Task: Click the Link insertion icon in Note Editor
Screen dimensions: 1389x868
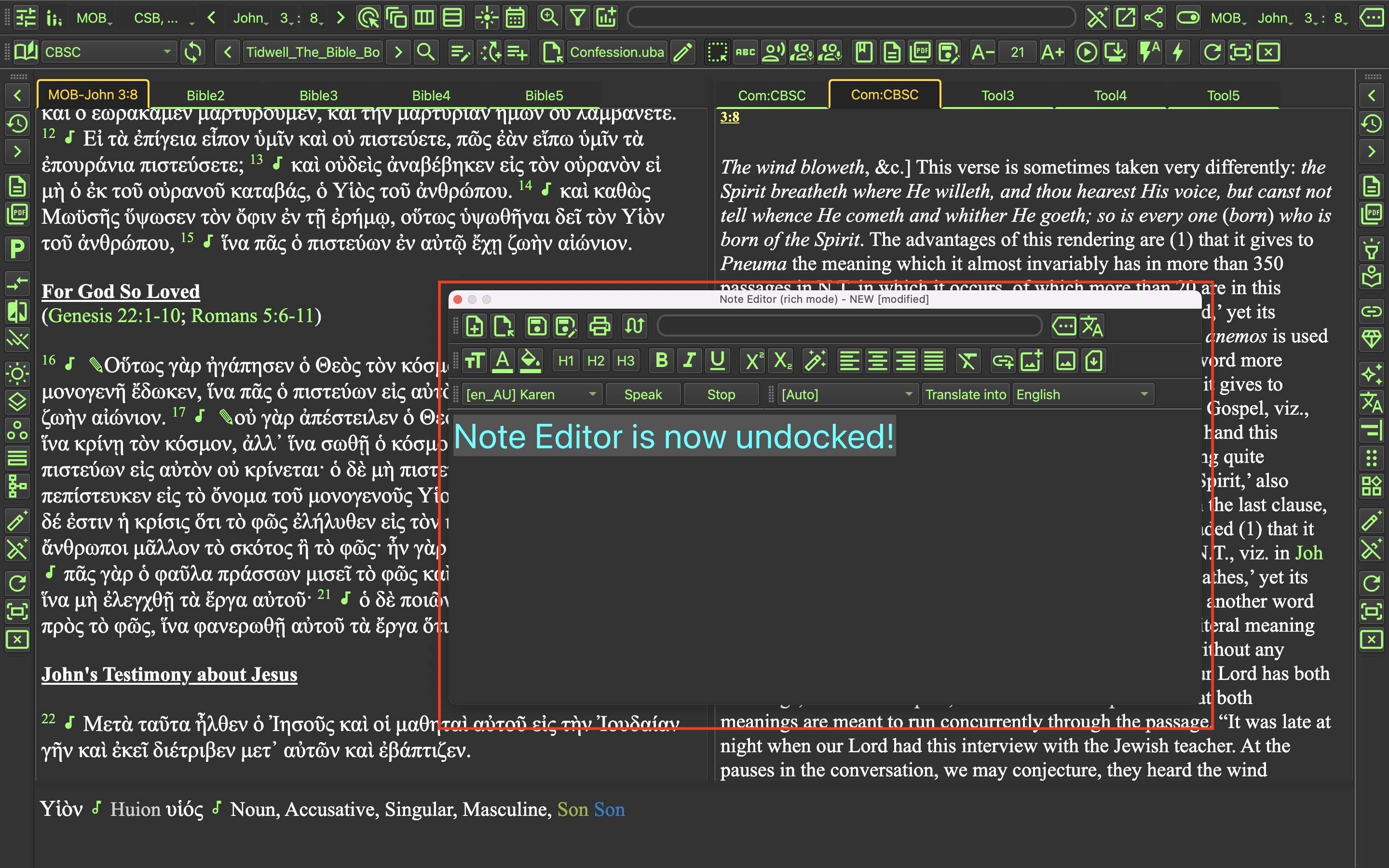Action: (1003, 362)
